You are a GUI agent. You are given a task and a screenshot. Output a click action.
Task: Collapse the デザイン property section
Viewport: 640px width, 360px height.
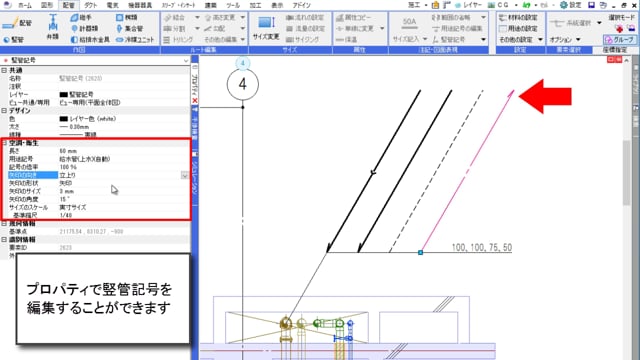(x=4, y=111)
